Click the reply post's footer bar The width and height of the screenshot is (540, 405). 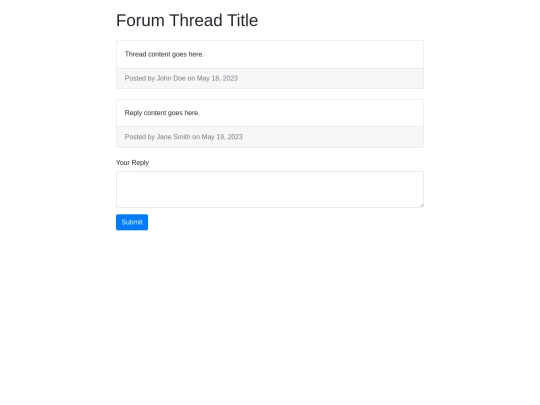click(270, 137)
